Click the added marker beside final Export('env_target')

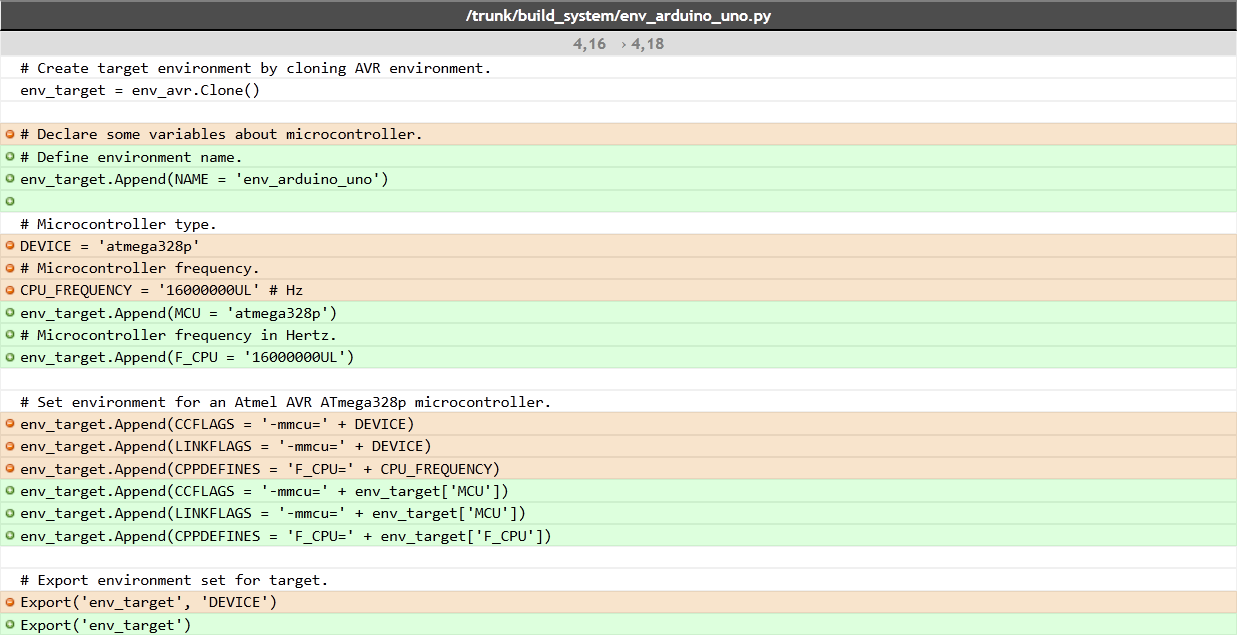(x=9, y=625)
